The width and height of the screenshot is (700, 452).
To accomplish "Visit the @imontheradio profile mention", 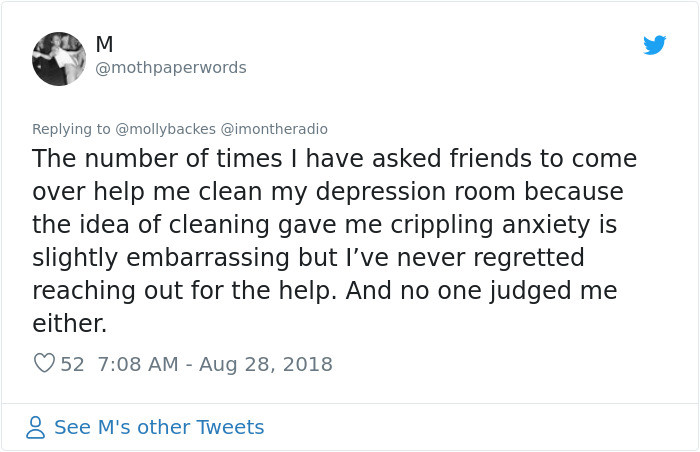I will (274, 129).
